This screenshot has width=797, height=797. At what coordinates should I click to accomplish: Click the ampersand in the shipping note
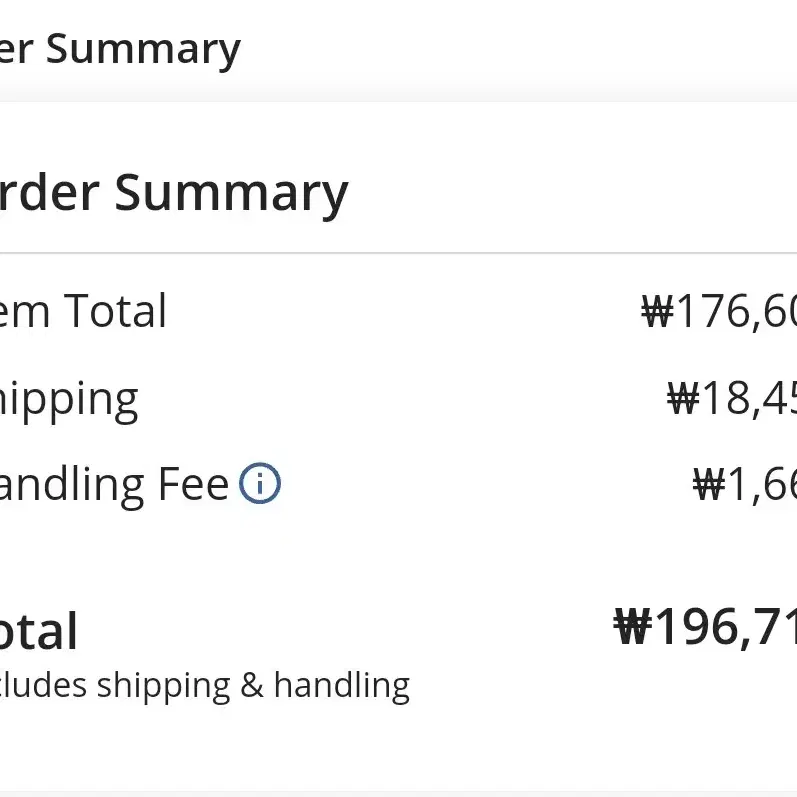252,685
